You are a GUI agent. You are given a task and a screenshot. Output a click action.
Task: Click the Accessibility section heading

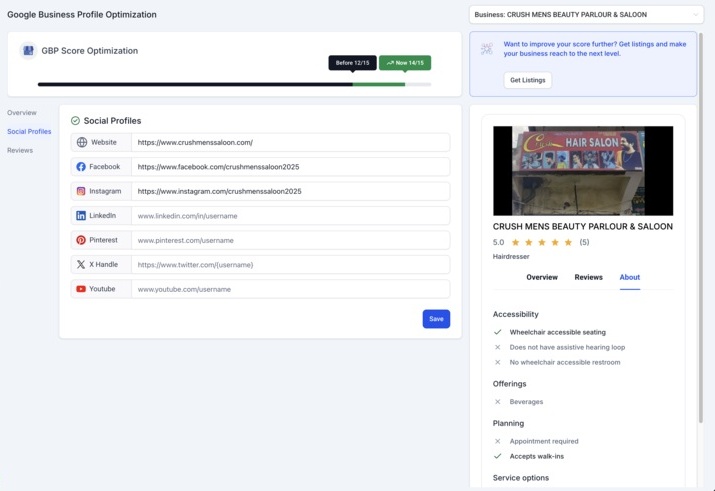[x=515, y=314]
